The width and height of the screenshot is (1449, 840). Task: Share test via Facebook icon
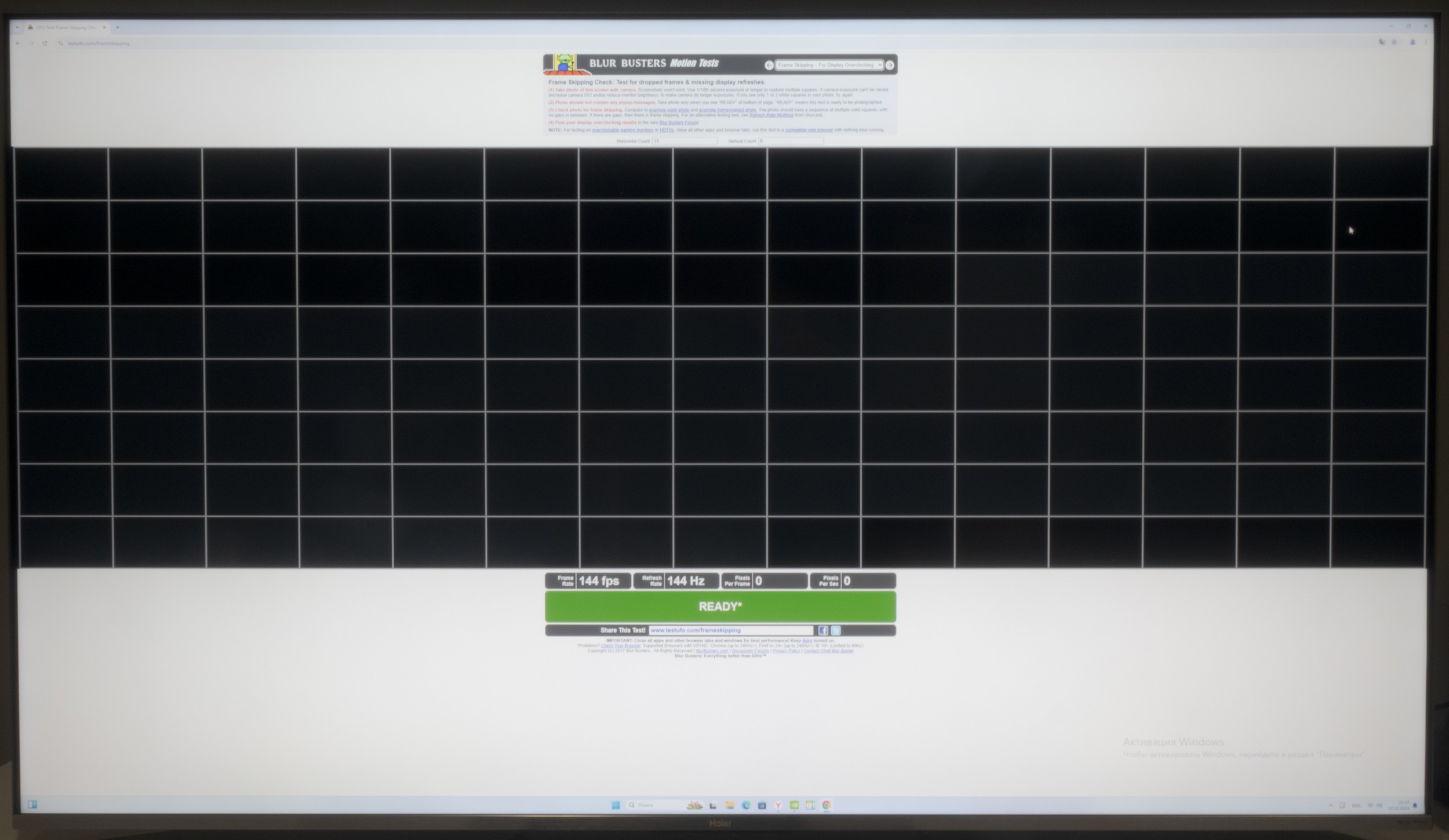823,630
